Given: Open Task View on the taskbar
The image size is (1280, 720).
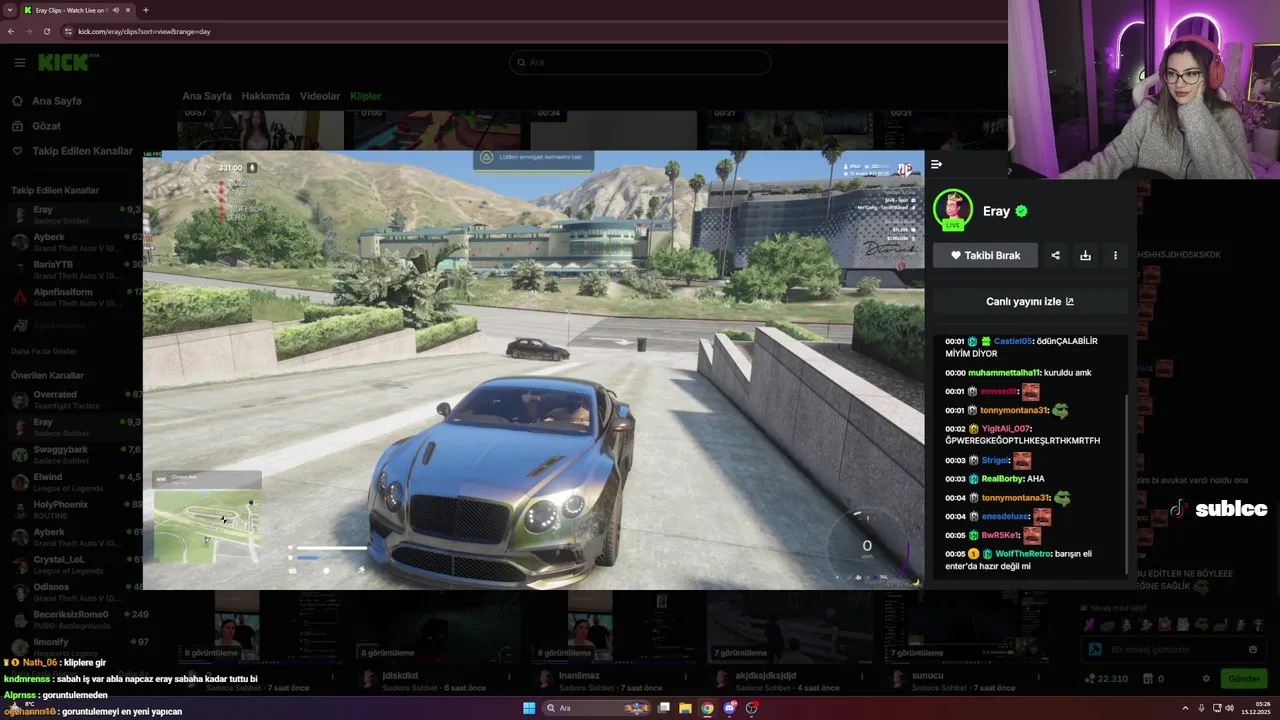Looking at the screenshot, I should click(663, 708).
